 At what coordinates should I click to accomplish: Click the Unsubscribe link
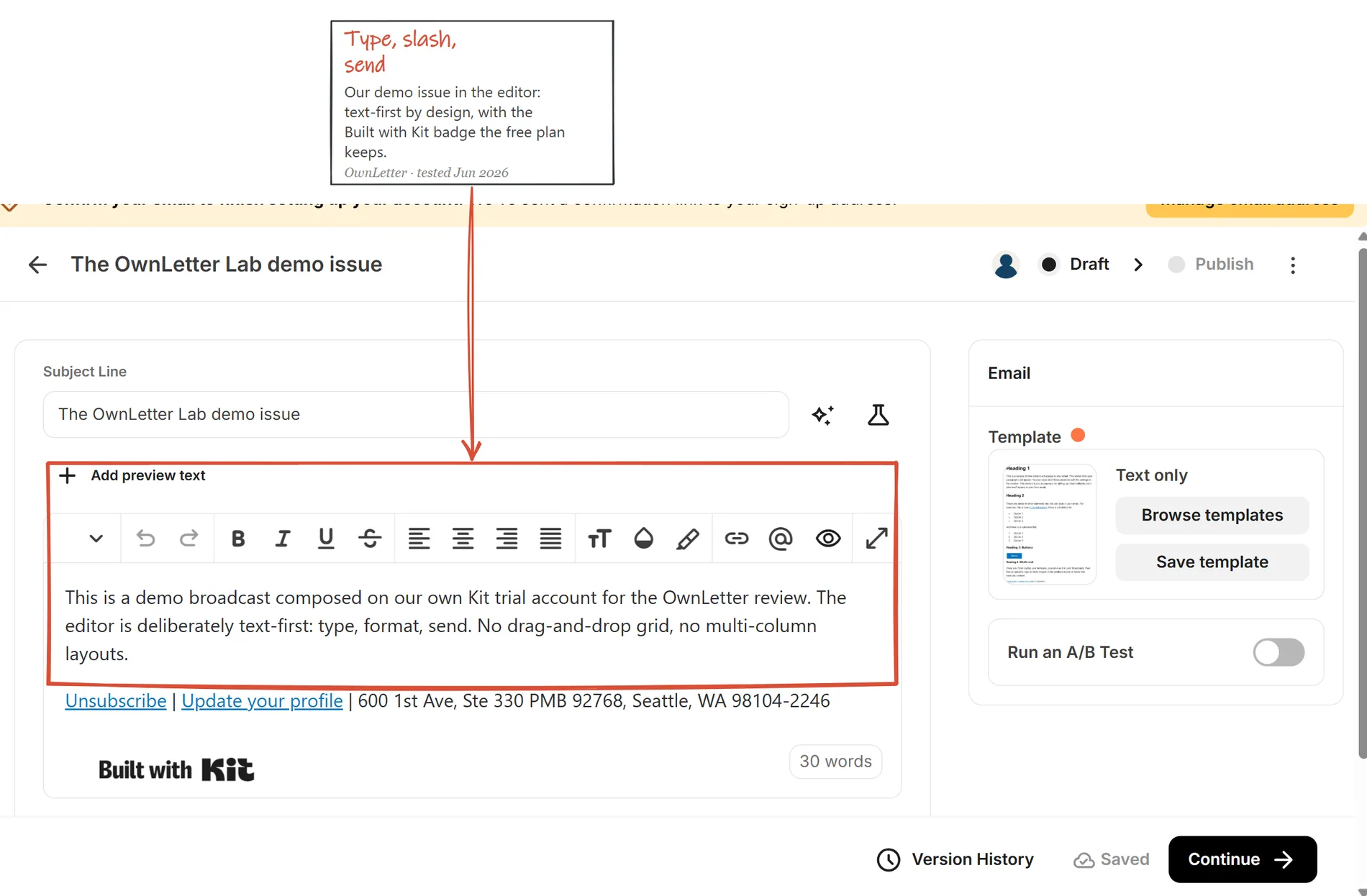[x=115, y=701]
